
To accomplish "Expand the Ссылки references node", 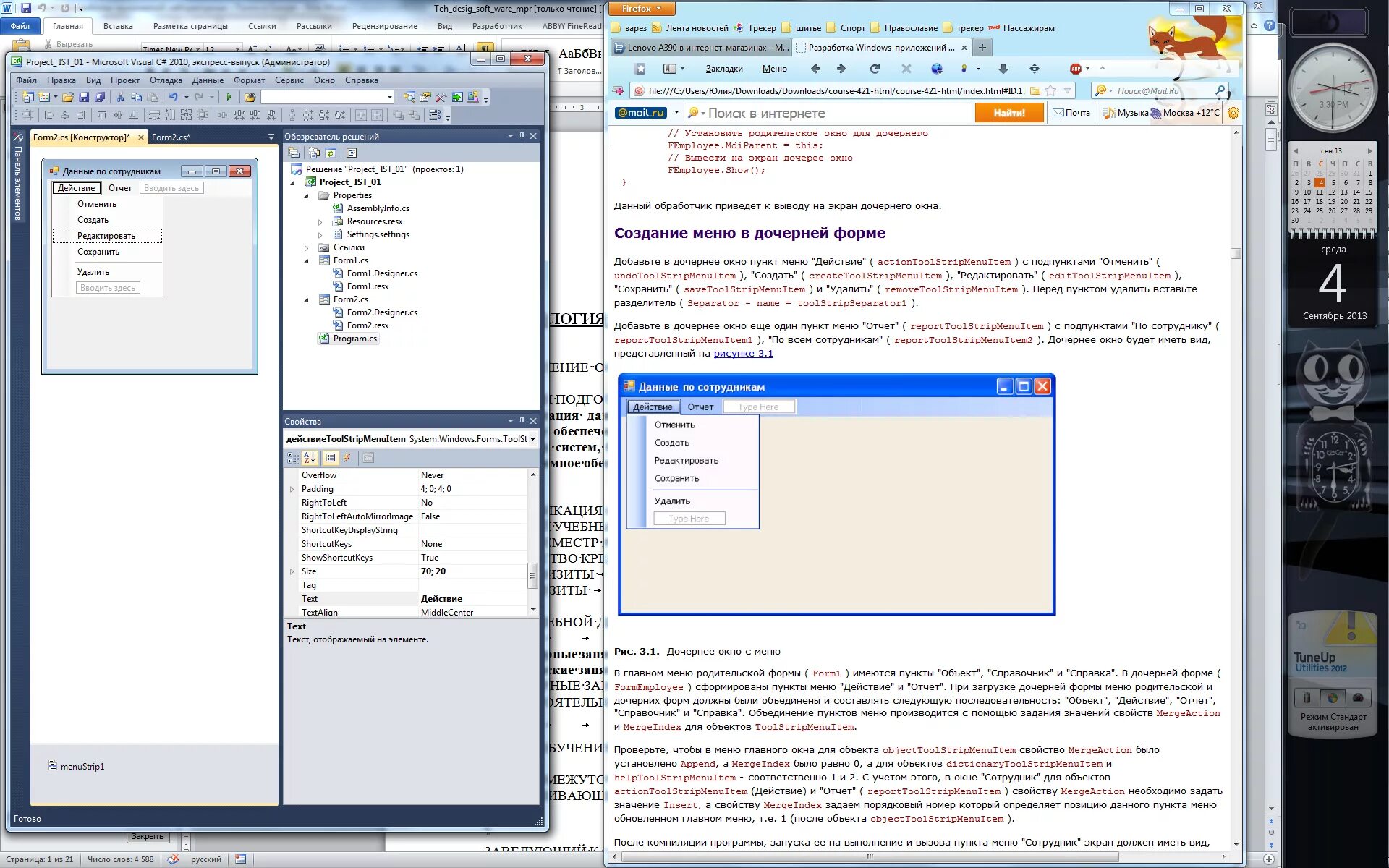I will [306, 247].
